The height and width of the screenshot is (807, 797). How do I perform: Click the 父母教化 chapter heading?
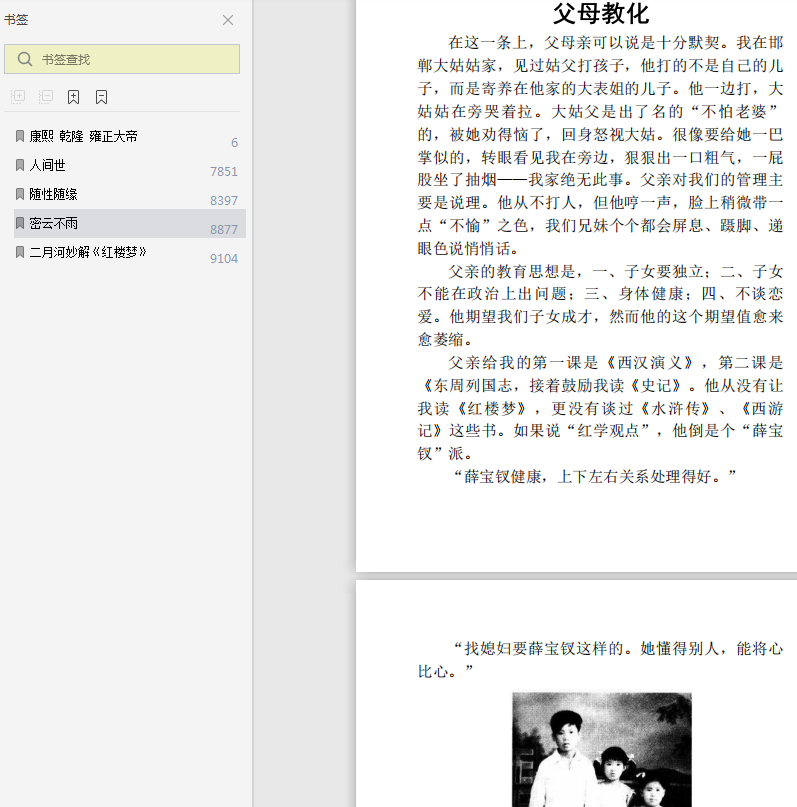[600, 13]
